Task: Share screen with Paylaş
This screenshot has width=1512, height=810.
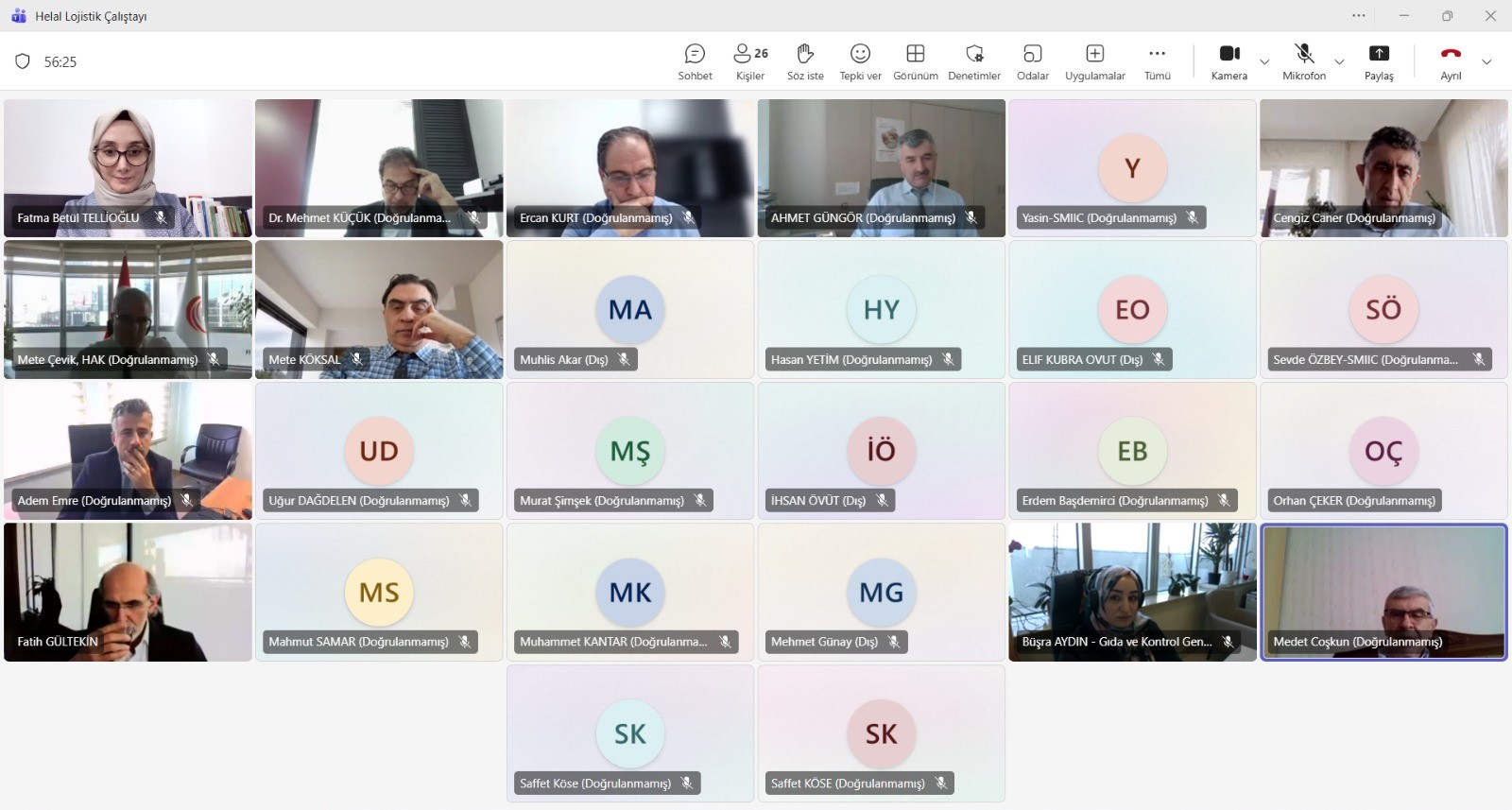Action: [x=1379, y=61]
